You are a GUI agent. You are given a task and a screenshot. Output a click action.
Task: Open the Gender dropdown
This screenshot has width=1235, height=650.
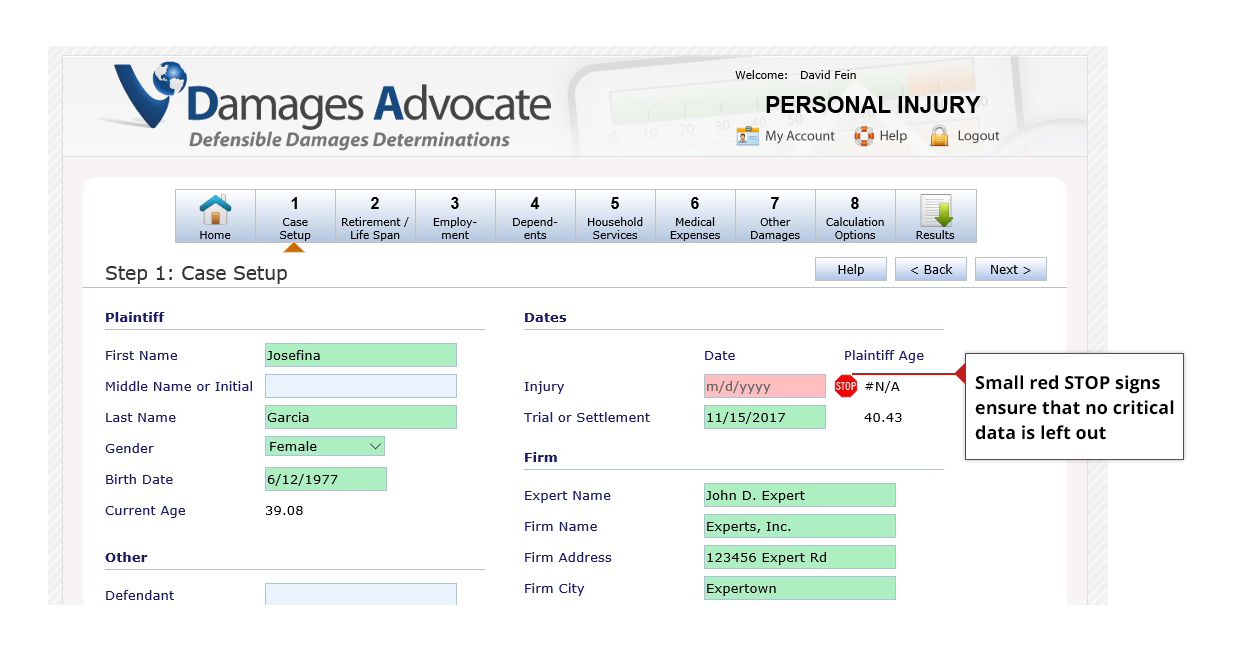coord(325,446)
